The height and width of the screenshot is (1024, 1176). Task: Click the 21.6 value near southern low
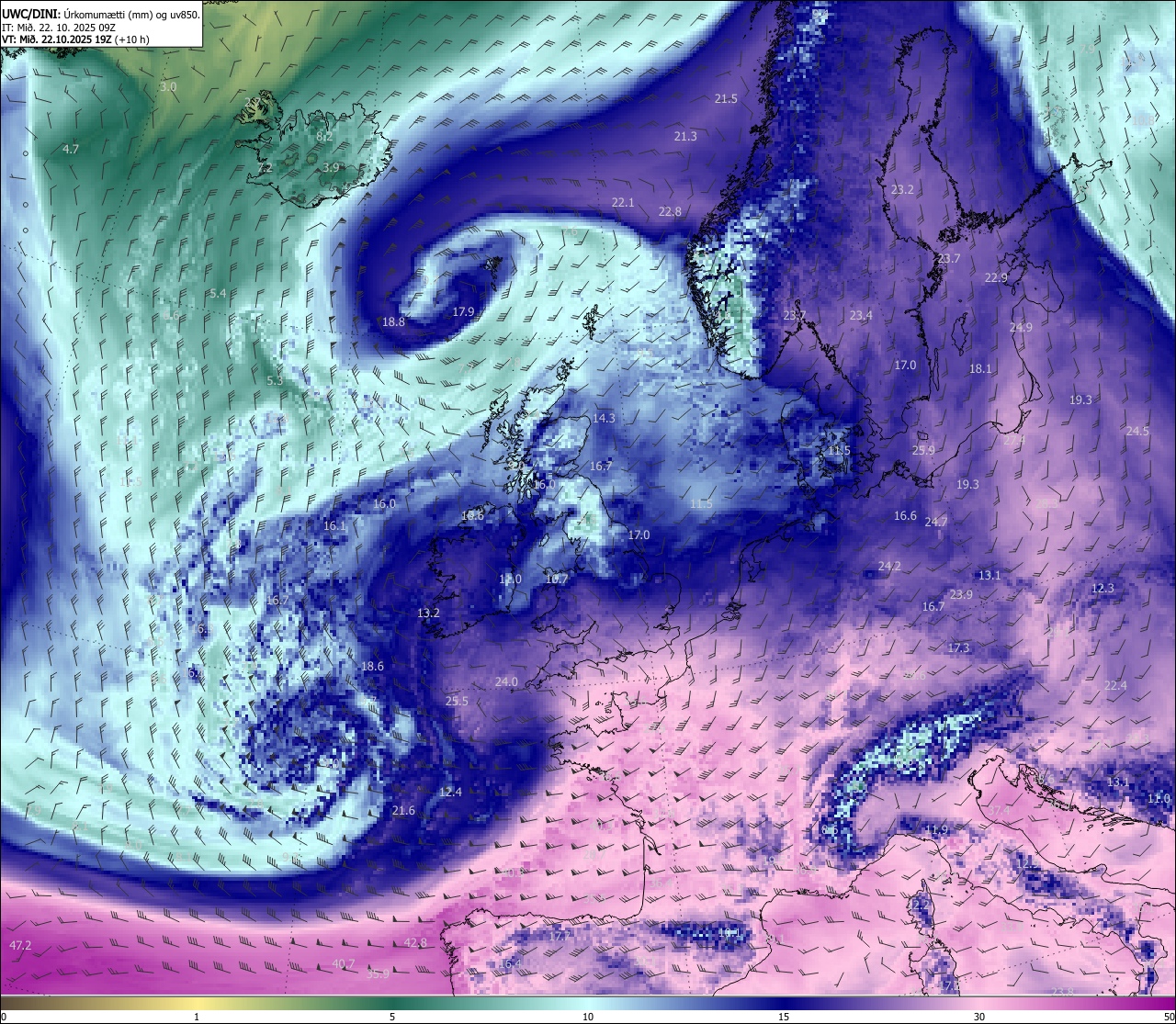click(x=403, y=810)
